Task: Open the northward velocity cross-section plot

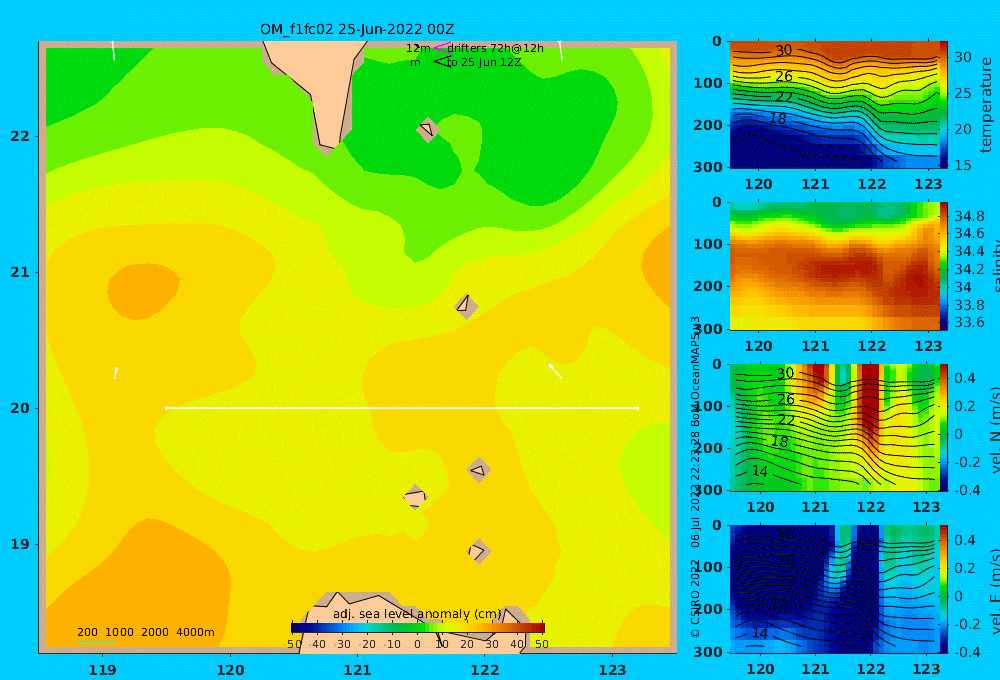Action: [x=834, y=427]
